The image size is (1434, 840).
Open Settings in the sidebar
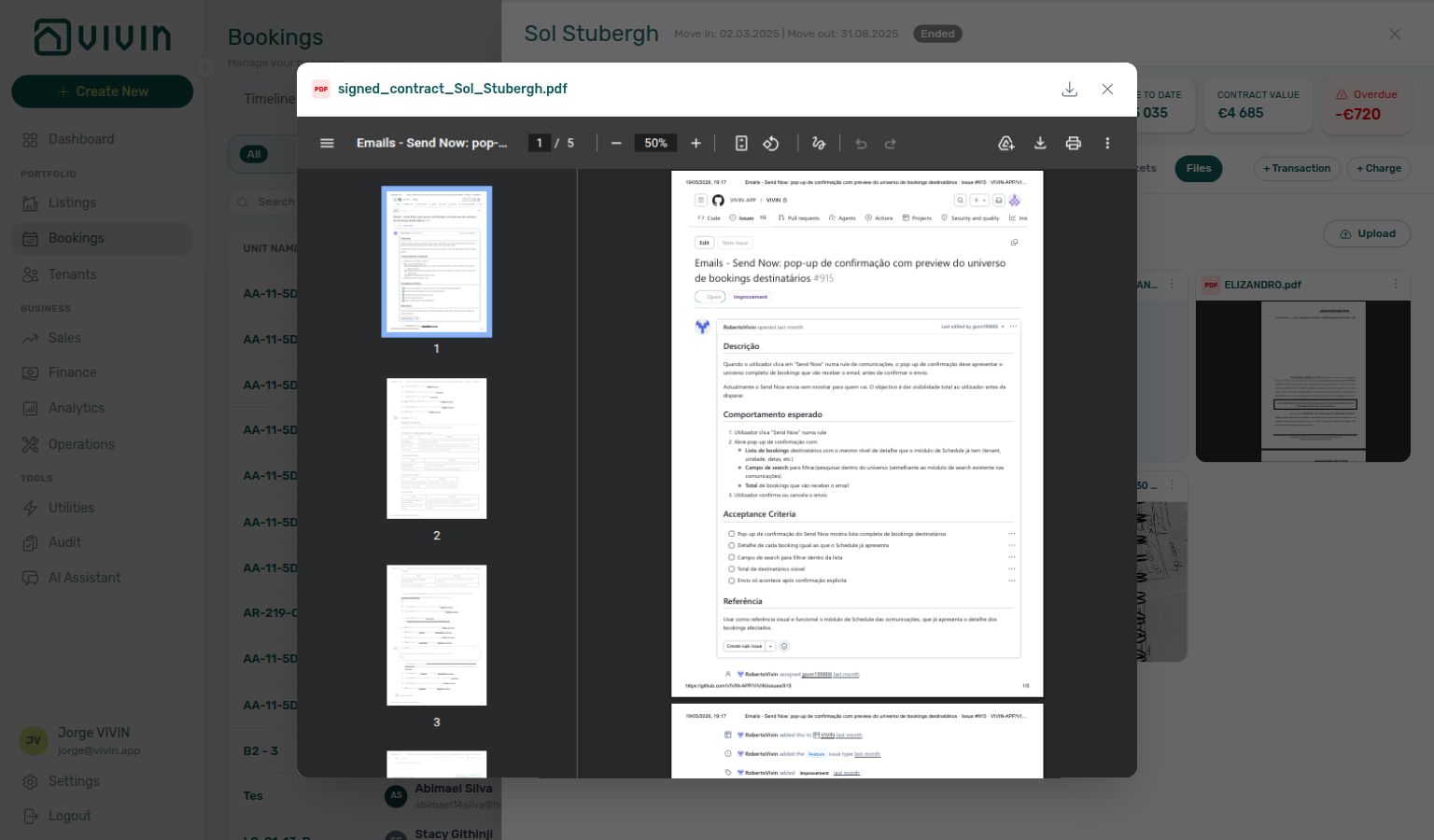pyautogui.click(x=102, y=781)
